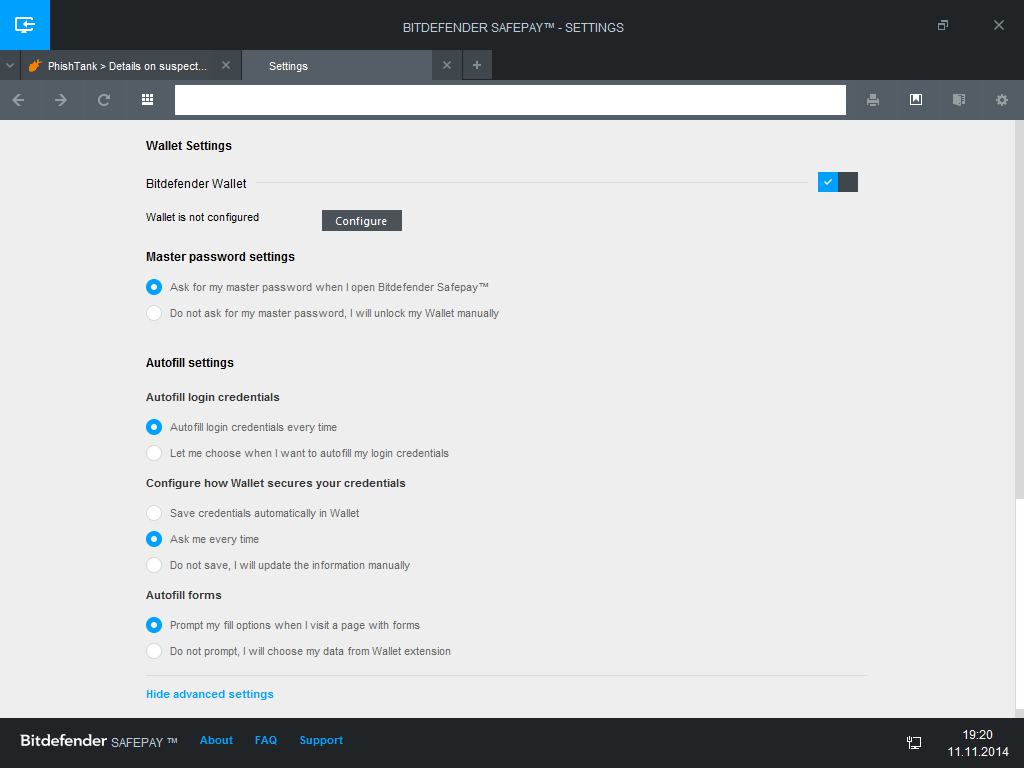Click the Wallet Settings heading
The height and width of the screenshot is (768, 1024).
[x=189, y=146]
